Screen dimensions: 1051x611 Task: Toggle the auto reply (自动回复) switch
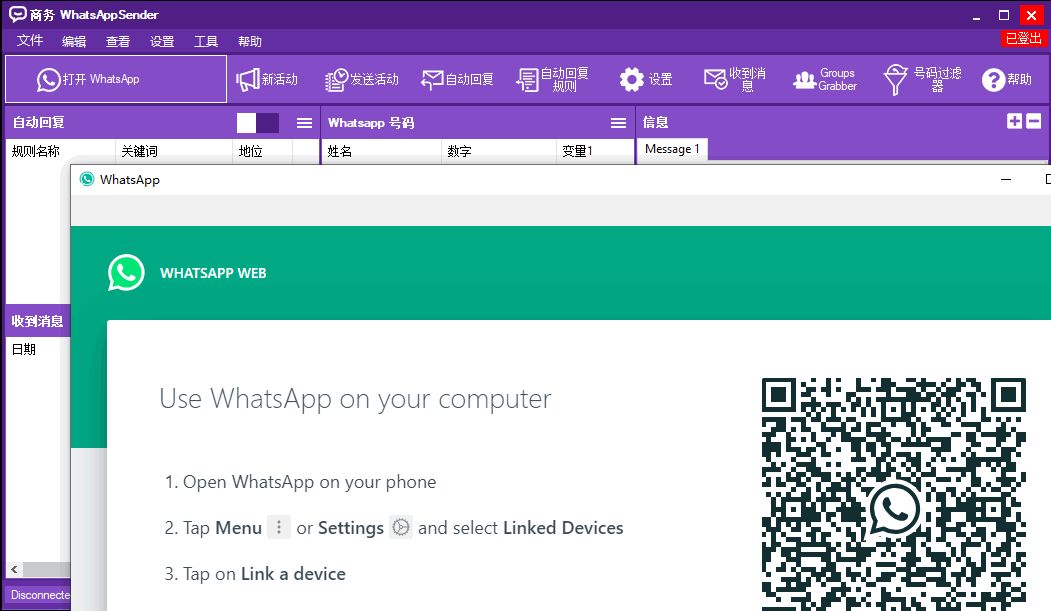(x=257, y=123)
